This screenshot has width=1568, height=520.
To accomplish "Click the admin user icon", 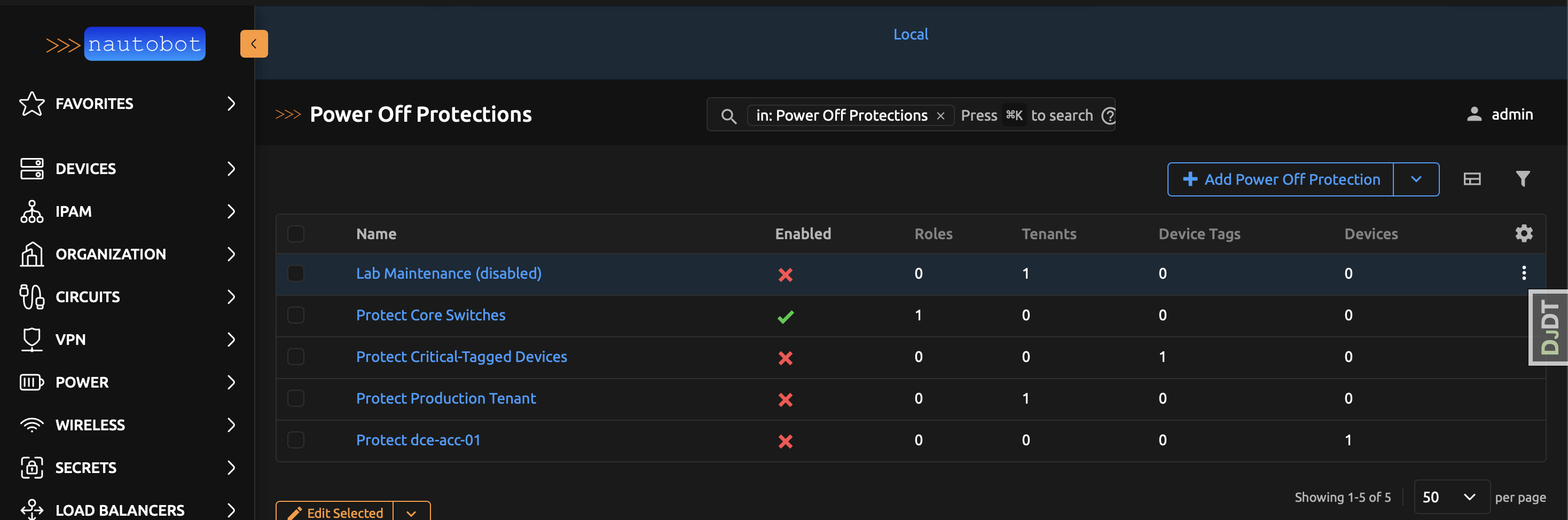I will pos(1473,114).
